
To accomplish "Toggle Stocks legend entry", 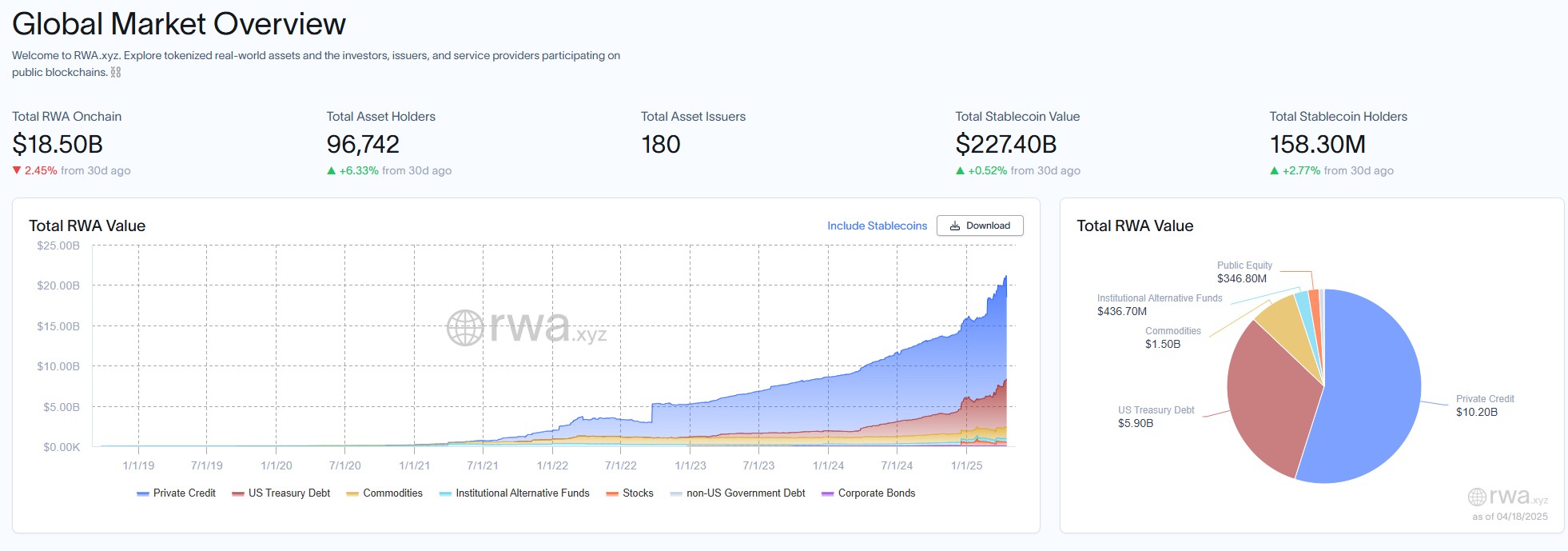I will 630,493.
